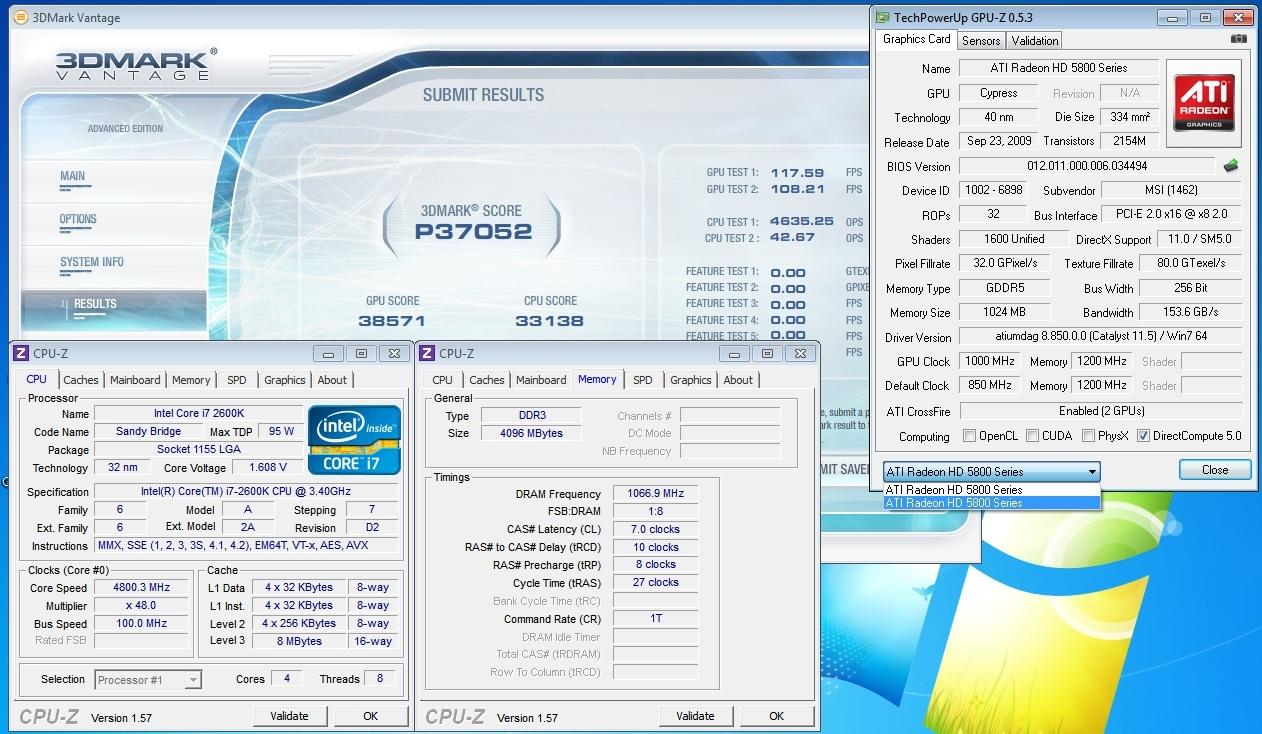1262x734 pixels.
Task: Switch to the Sensors tab in GPU-Z
Action: 981,40
